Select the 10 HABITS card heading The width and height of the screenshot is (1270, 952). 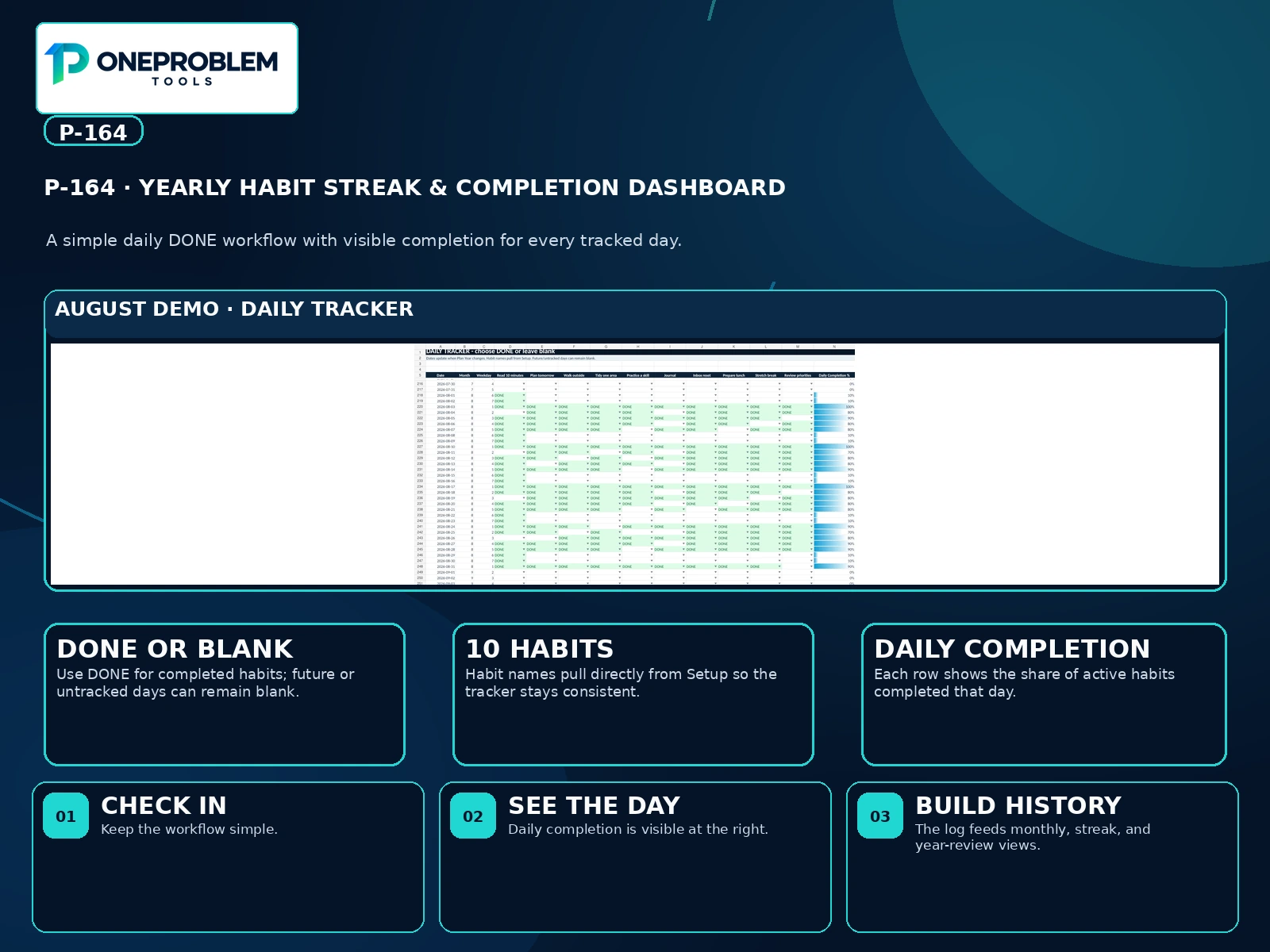(539, 649)
